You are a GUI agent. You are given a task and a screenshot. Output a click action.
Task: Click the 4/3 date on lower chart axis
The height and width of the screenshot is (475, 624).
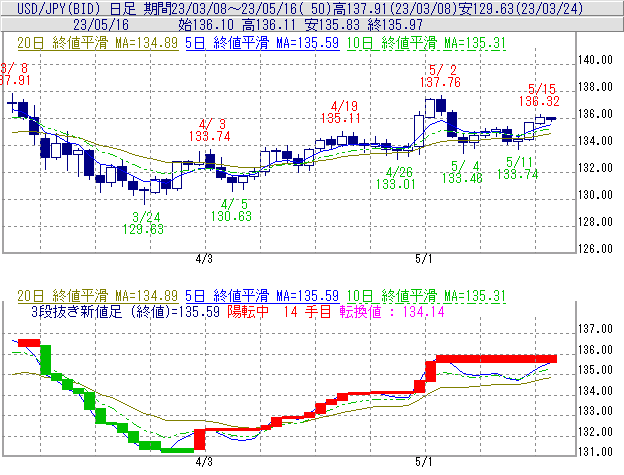204,462
